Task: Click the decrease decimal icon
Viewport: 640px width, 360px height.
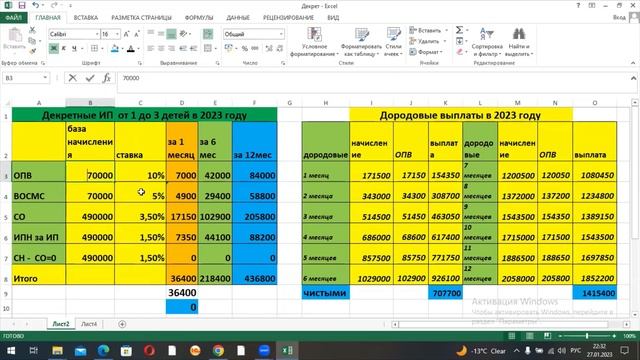Action: point(280,49)
